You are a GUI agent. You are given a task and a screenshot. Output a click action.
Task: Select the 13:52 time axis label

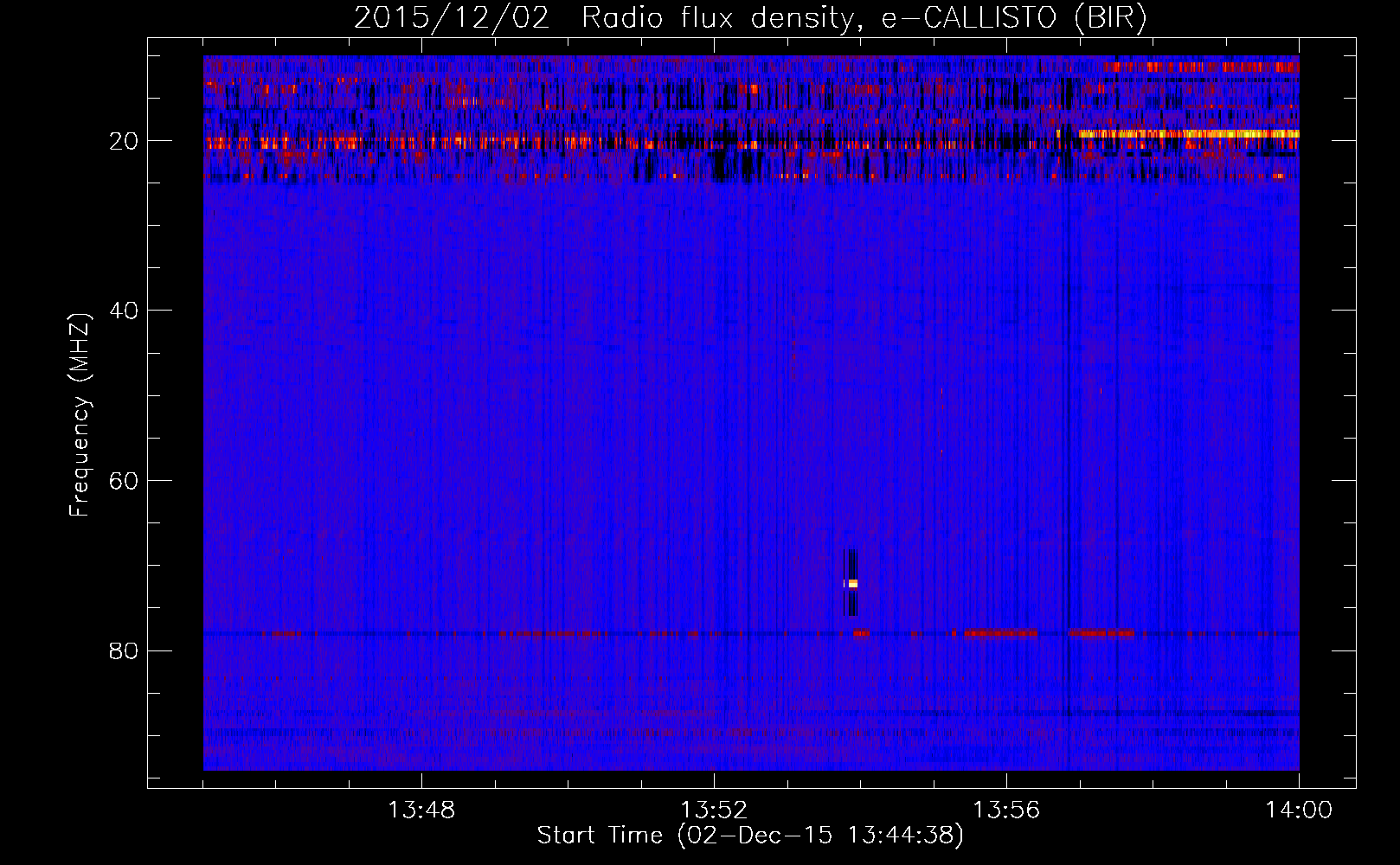click(x=714, y=811)
